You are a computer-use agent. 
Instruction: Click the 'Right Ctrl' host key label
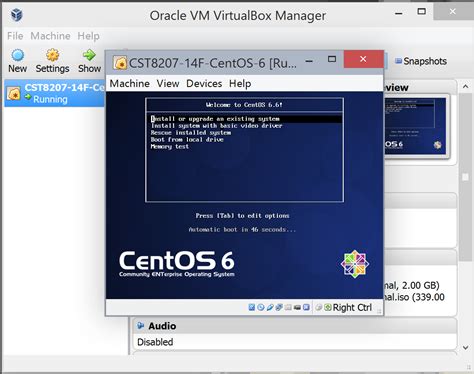352,307
